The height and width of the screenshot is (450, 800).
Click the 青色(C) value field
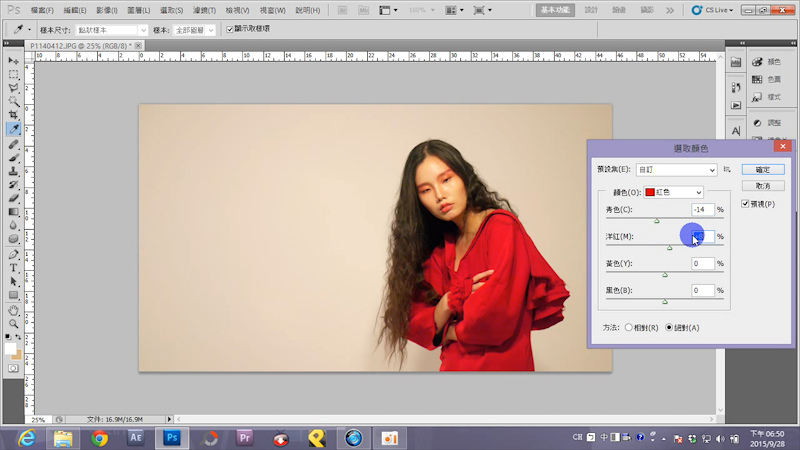pos(703,209)
